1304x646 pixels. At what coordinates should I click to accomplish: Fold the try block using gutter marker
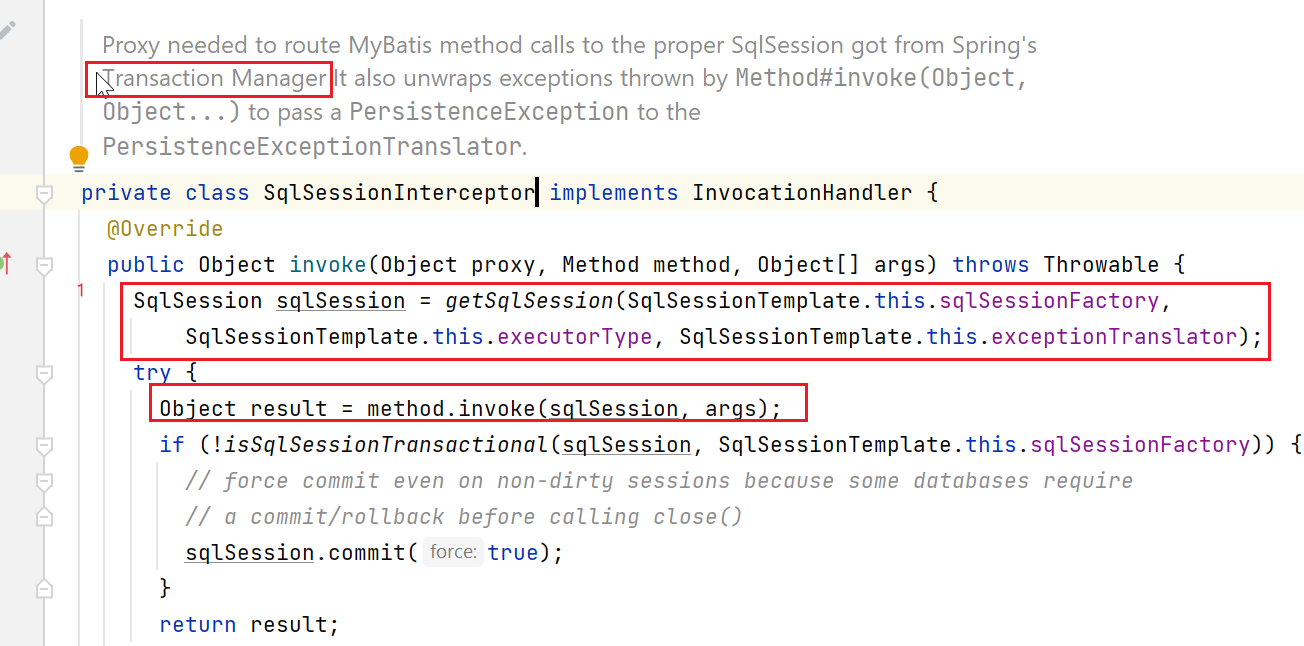(x=43, y=373)
